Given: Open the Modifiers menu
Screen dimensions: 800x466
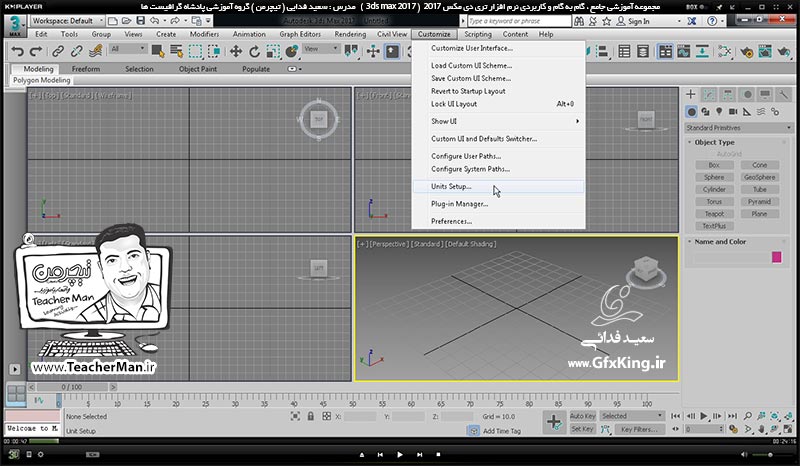Looking at the screenshot, I should click(204, 34).
